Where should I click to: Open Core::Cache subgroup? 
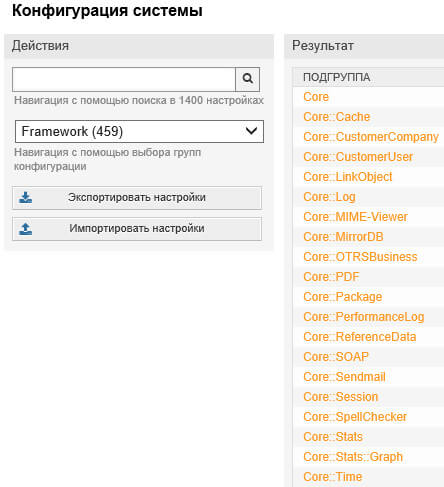(x=337, y=117)
